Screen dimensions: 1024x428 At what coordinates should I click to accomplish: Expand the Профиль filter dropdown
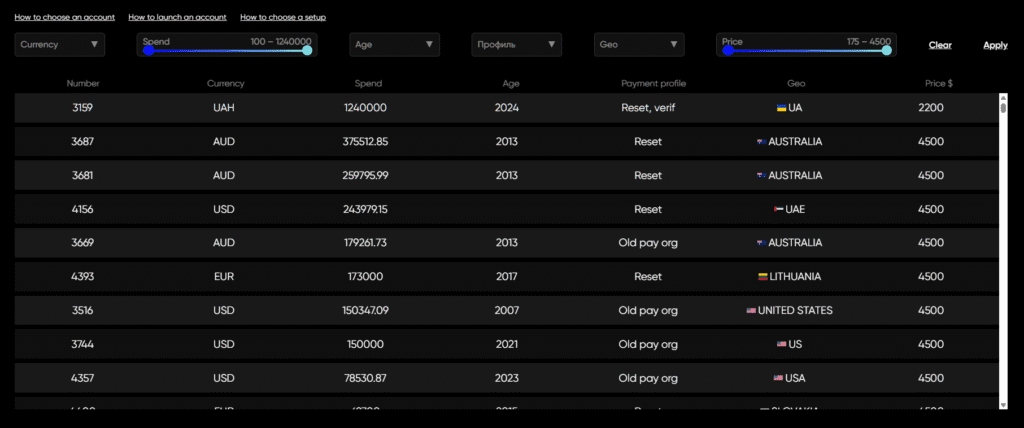pyautogui.click(x=516, y=44)
